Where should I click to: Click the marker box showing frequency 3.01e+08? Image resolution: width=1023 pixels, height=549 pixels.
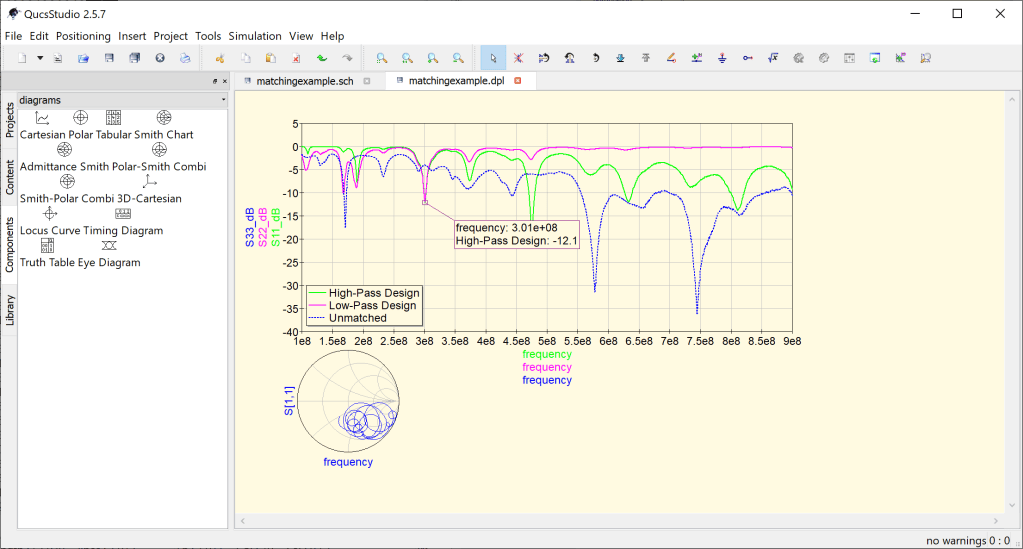click(x=517, y=234)
